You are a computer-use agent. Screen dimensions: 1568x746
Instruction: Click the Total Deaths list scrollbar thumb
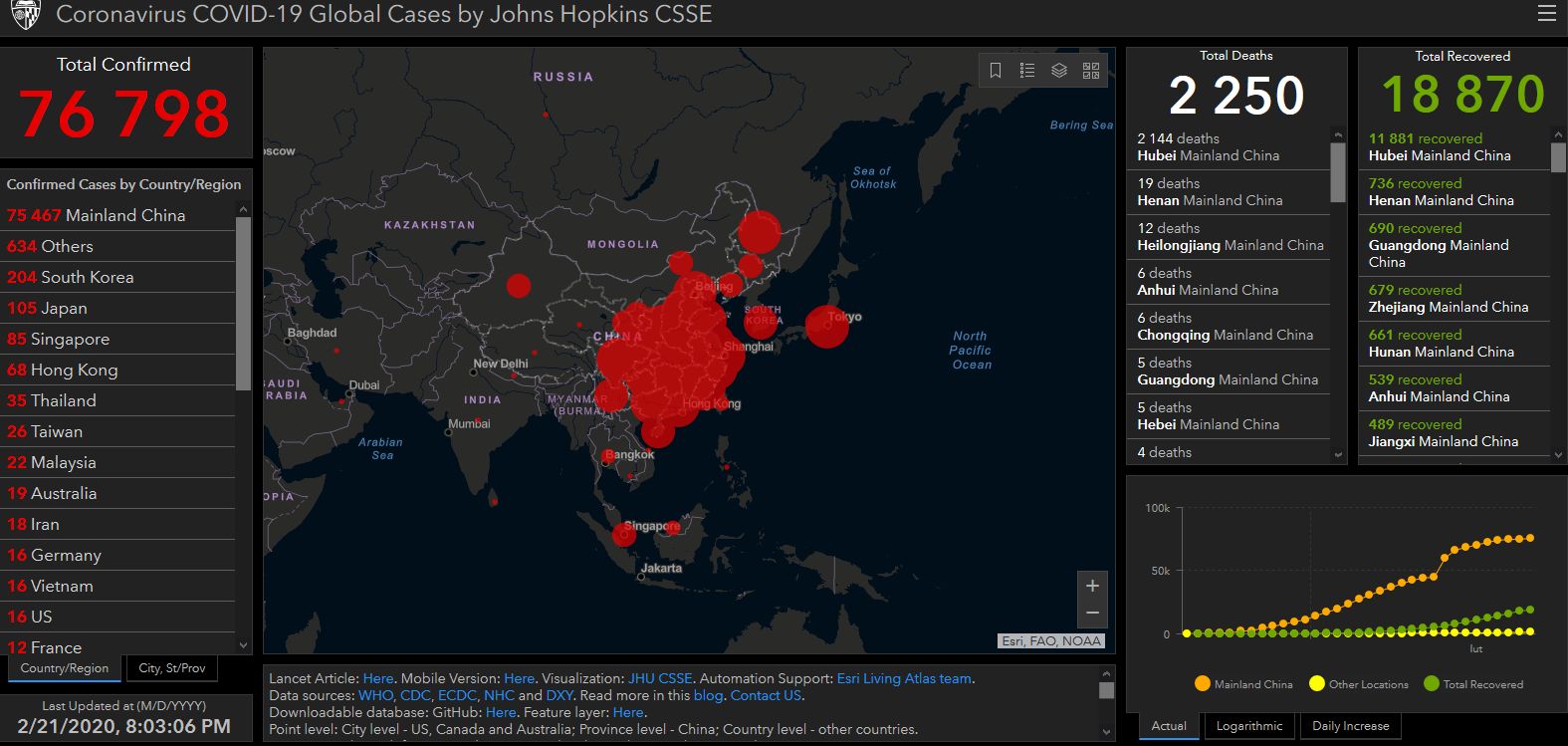(1338, 172)
